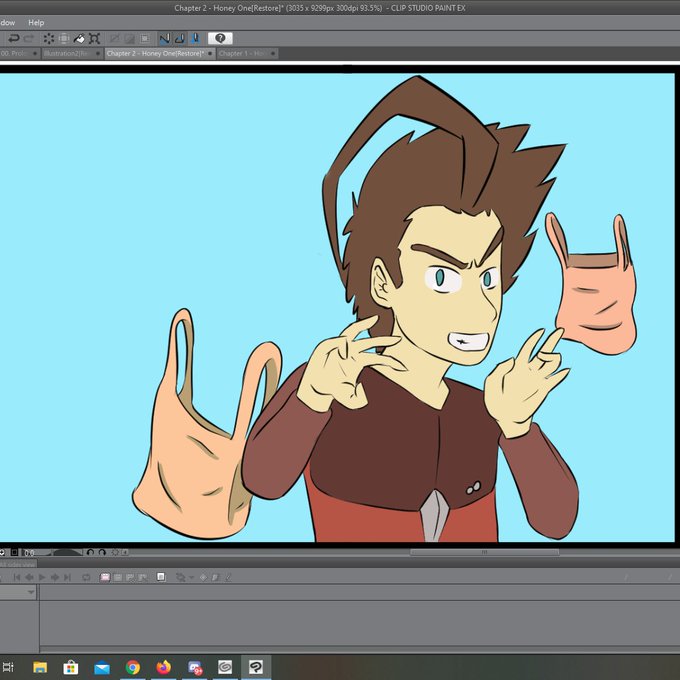Go to the last frame in timeline
The image size is (680, 680).
pos(67,577)
